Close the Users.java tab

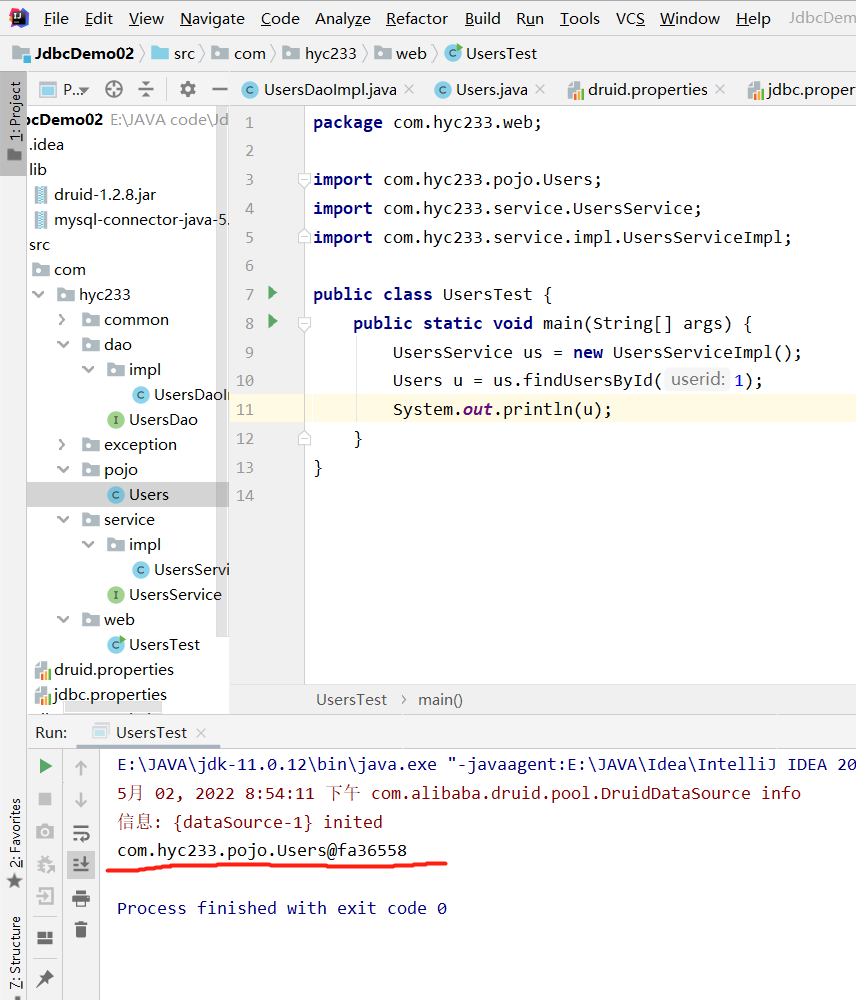click(540, 89)
